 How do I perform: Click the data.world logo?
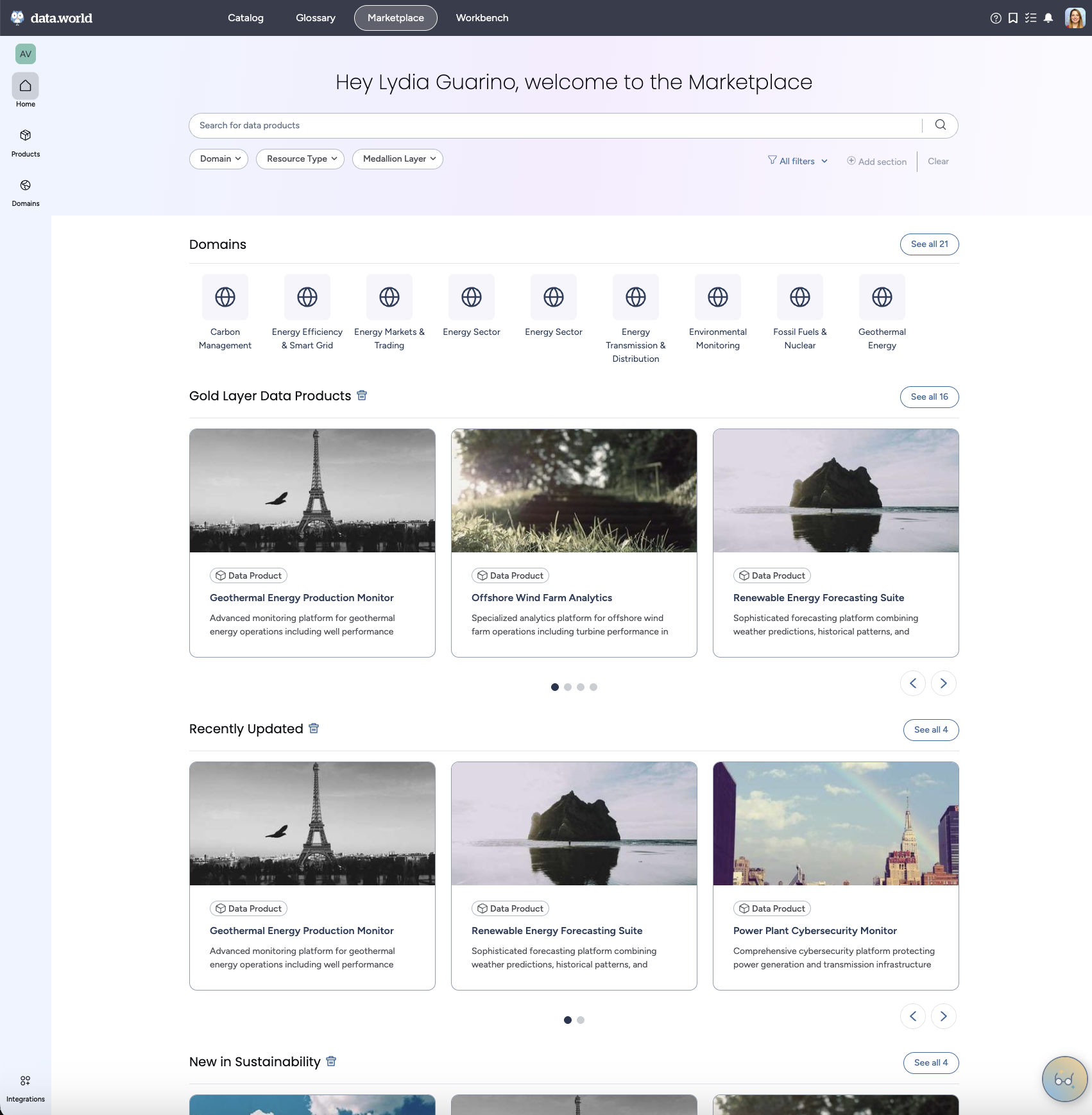coord(52,18)
